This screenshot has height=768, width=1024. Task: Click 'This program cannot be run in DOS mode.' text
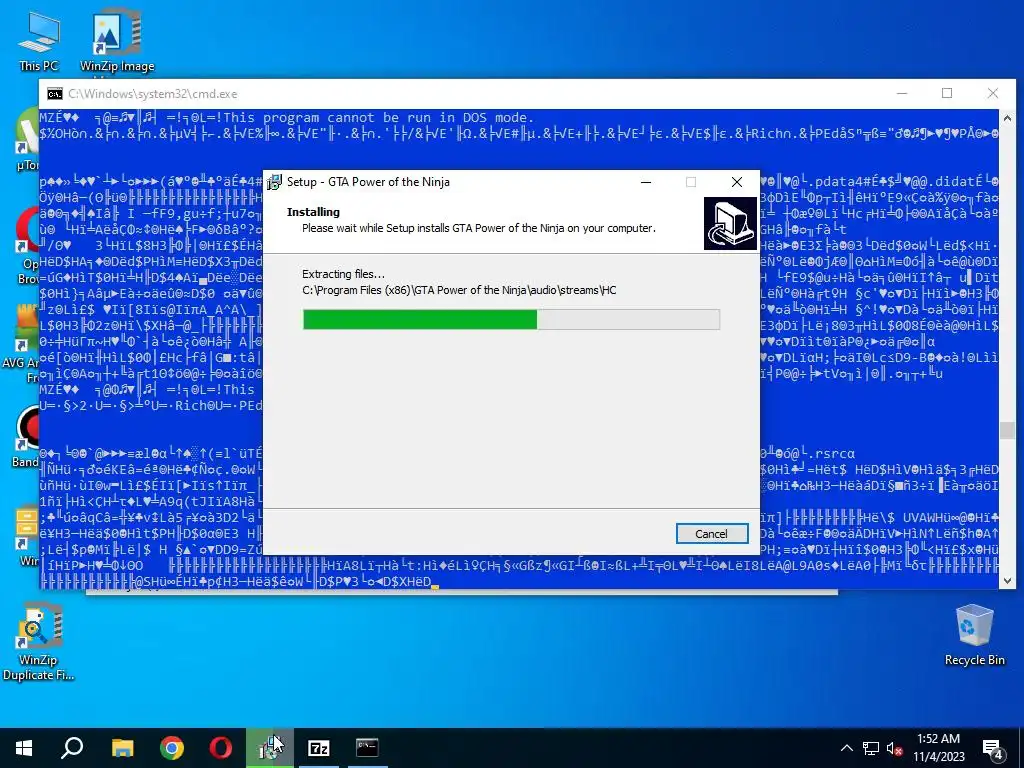click(x=379, y=118)
